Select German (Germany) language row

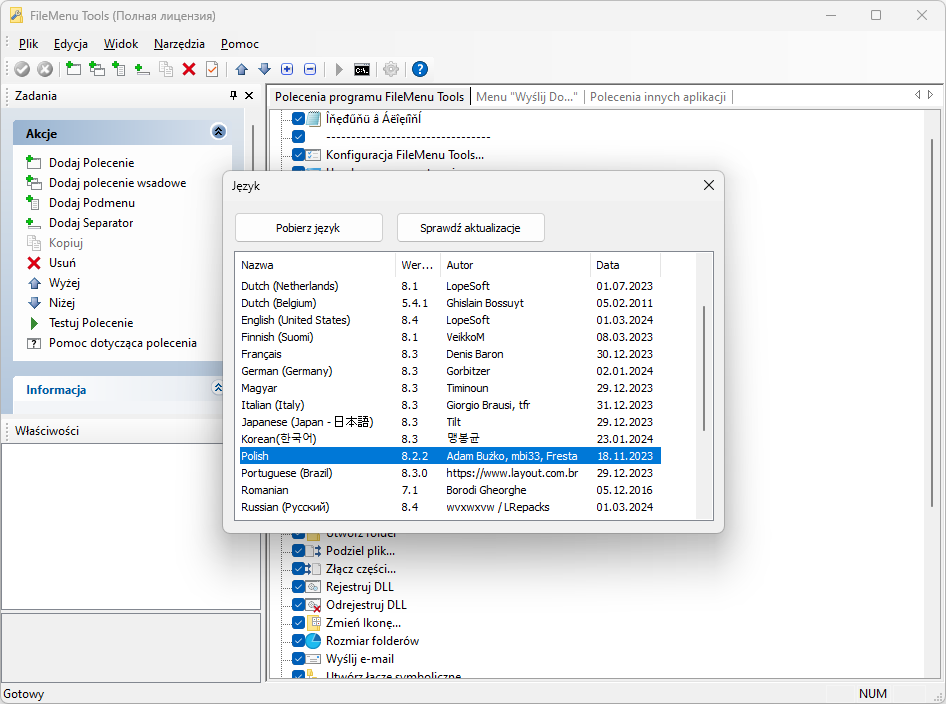coord(450,371)
